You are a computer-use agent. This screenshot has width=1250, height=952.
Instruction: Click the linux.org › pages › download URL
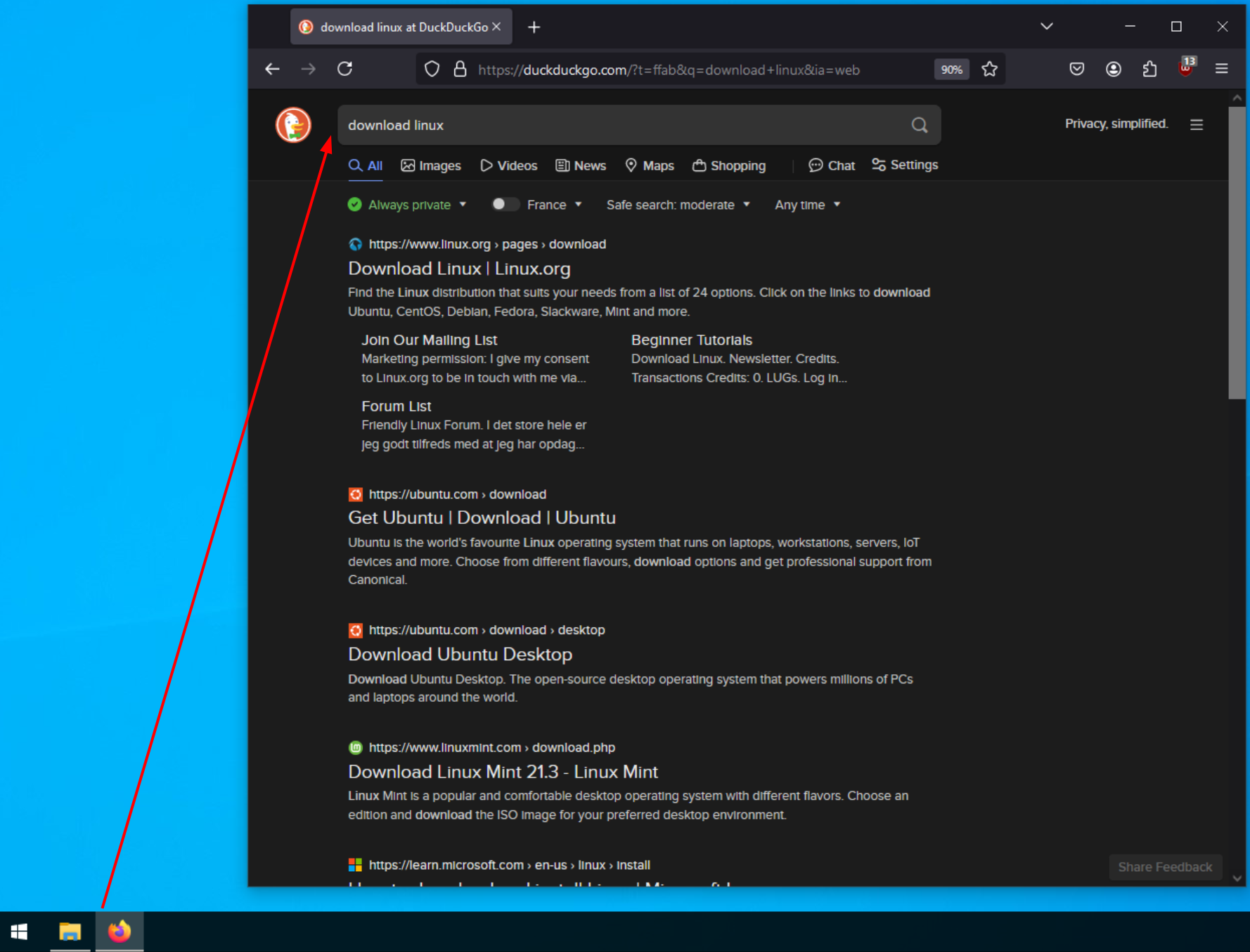[487, 244]
